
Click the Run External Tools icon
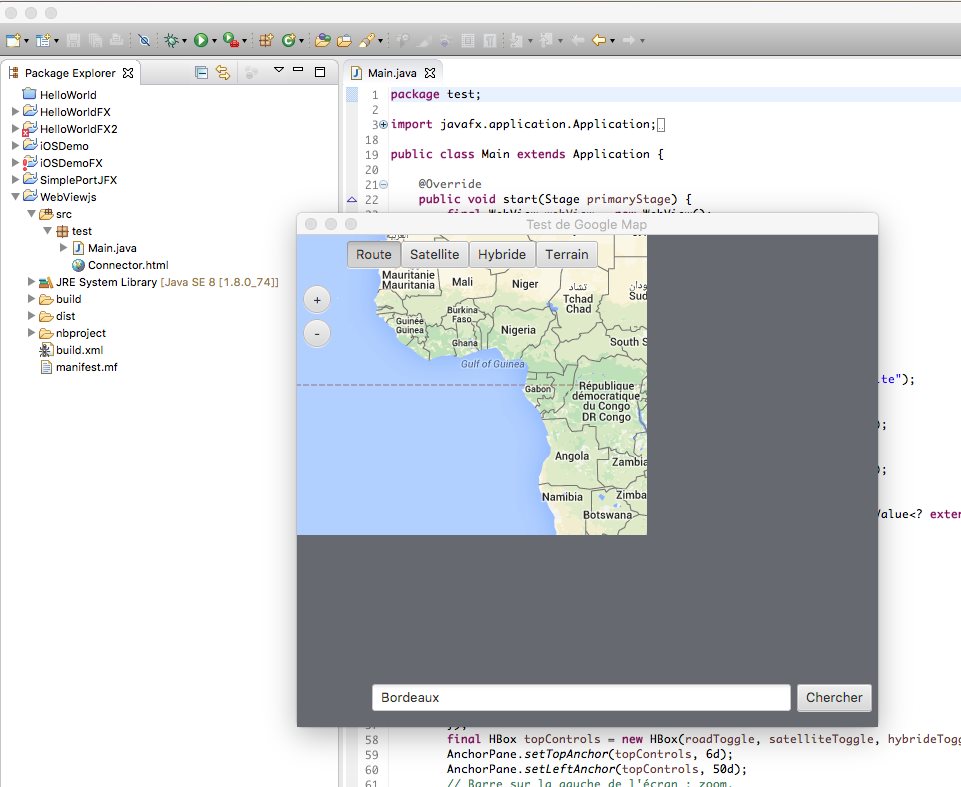coord(230,40)
